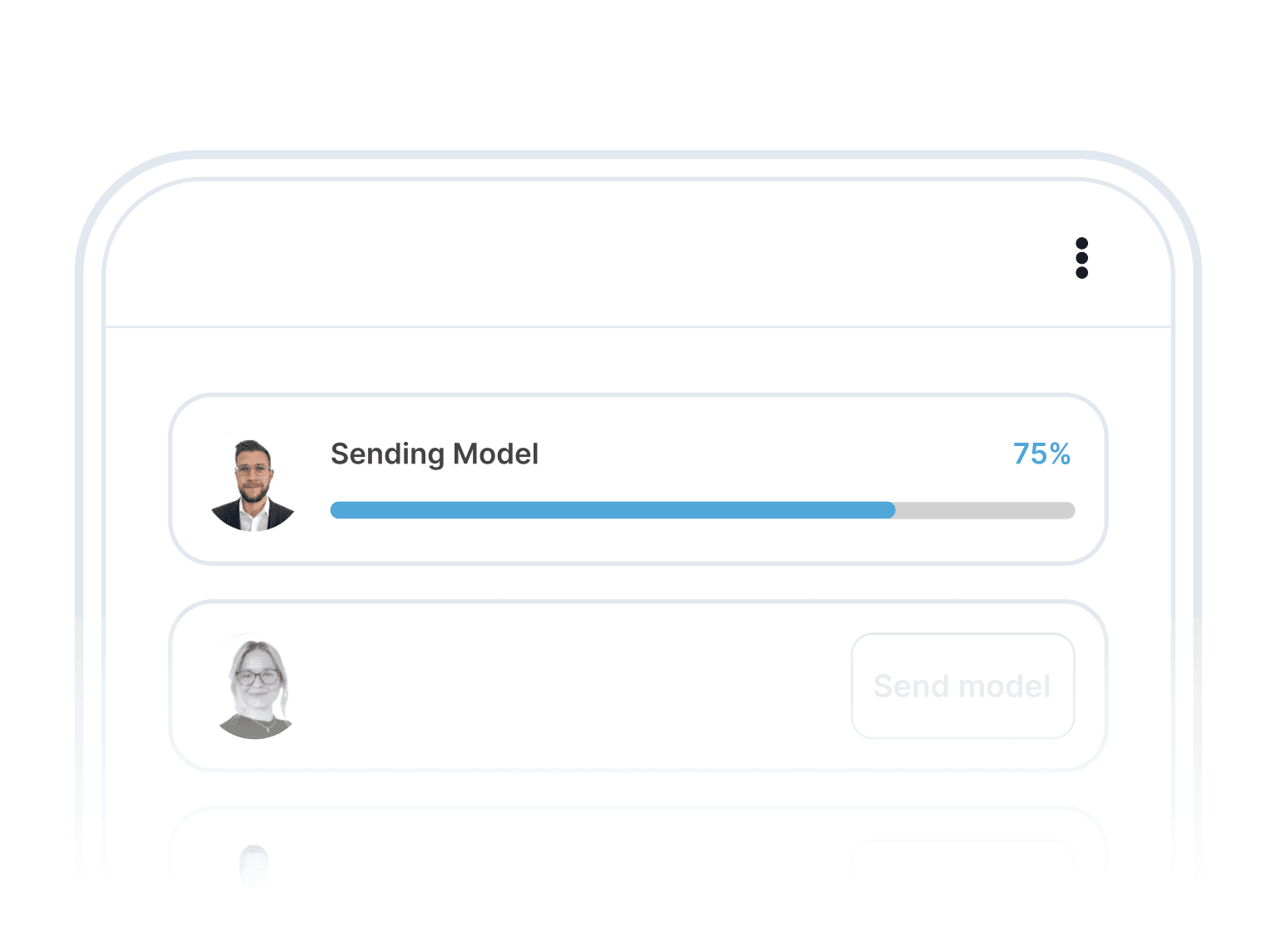
Task: Select the woman with glasses avatar
Action: click(256, 688)
